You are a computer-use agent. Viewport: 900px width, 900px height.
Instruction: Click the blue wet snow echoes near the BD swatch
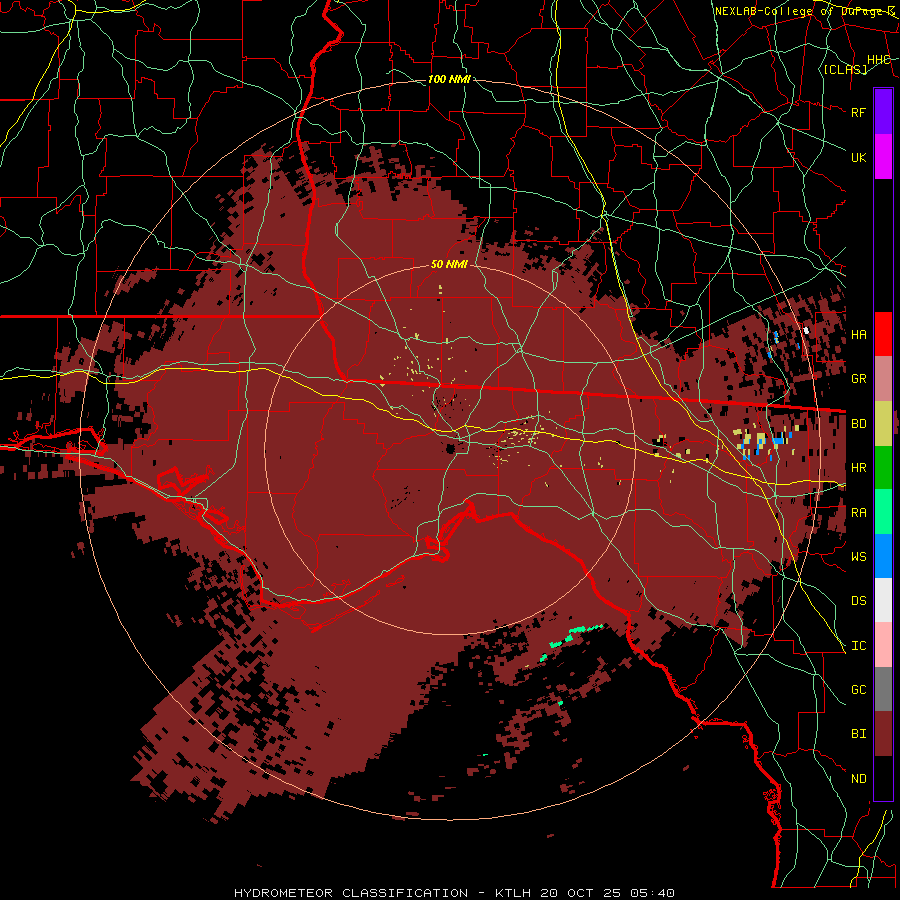coord(778,441)
